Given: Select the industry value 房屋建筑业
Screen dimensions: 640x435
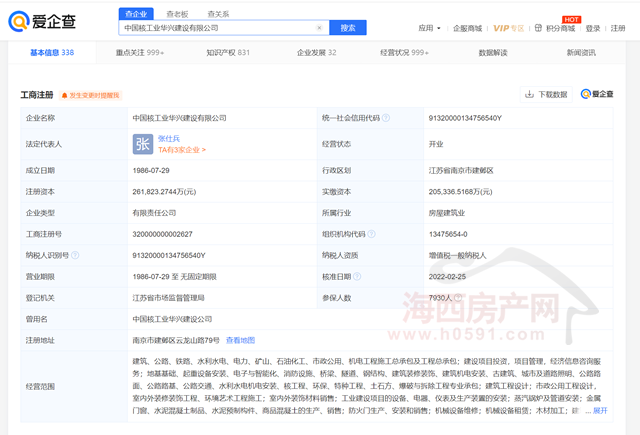Looking at the screenshot, I should pos(447,213).
